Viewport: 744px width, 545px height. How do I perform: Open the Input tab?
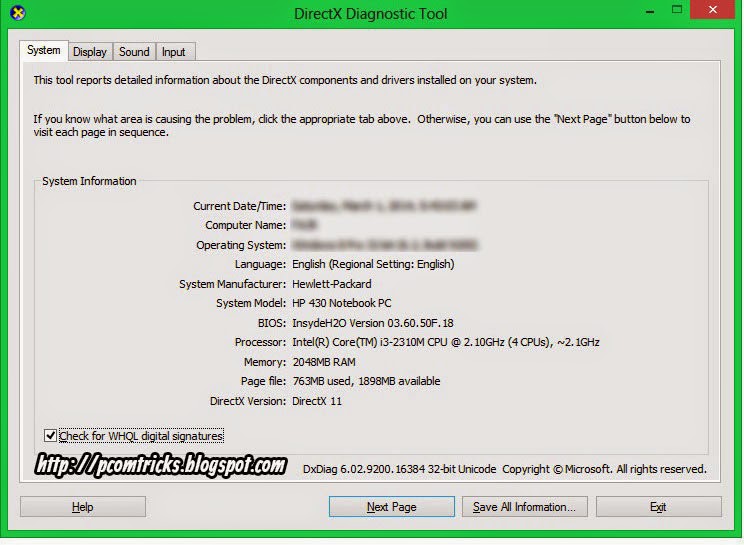click(174, 52)
